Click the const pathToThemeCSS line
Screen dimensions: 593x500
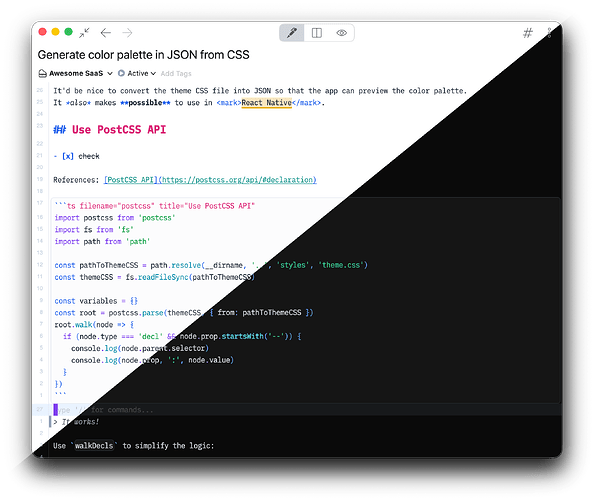click(x=211, y=265)
